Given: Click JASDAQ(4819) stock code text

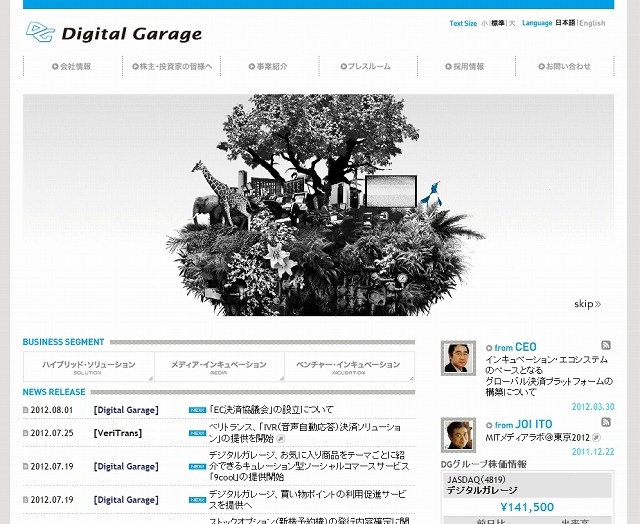Looking at the screenshot, I should pyautogui.click(x=476, y=480).
